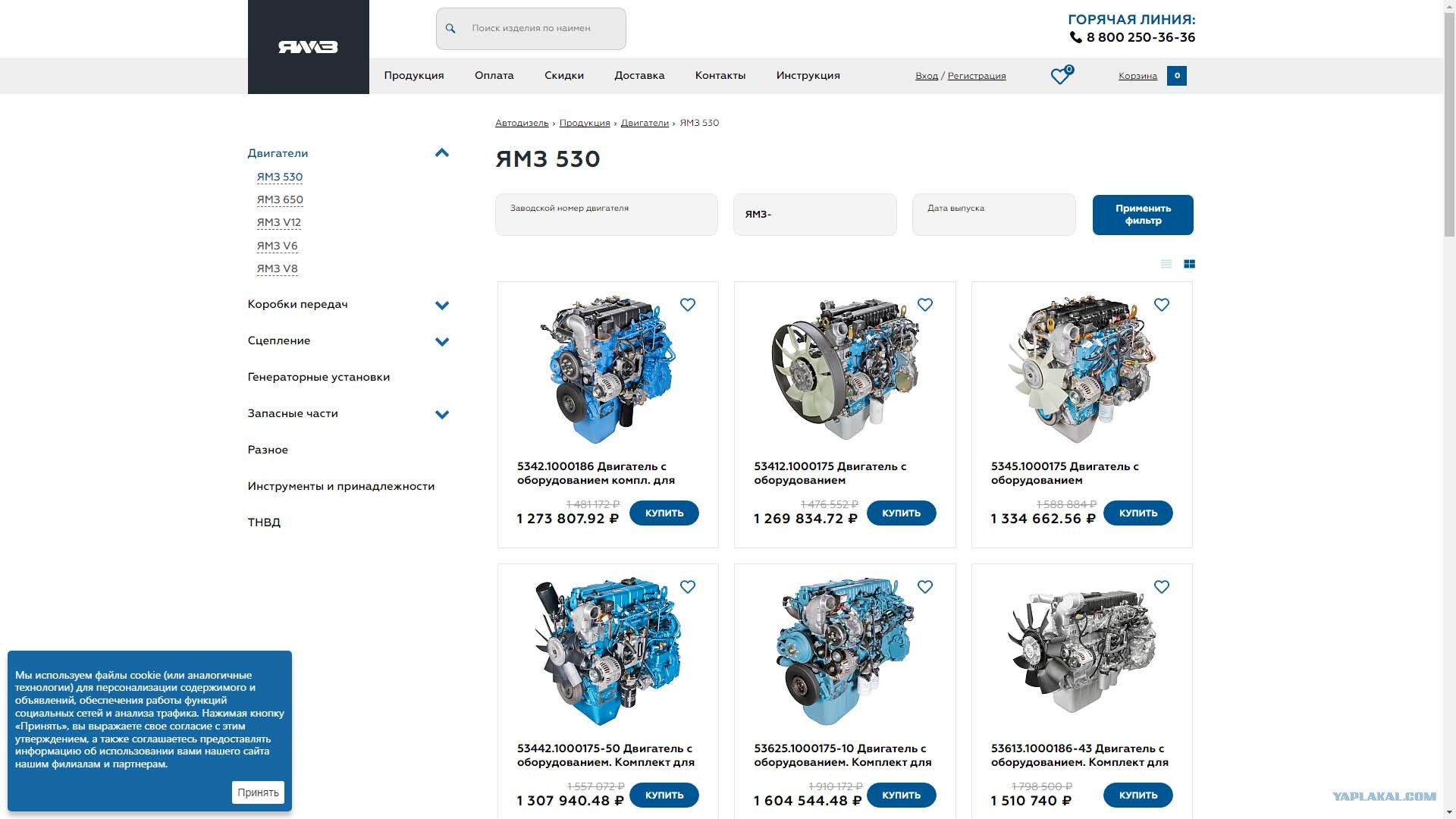Click the Заводской номер двигателя field

607,215
